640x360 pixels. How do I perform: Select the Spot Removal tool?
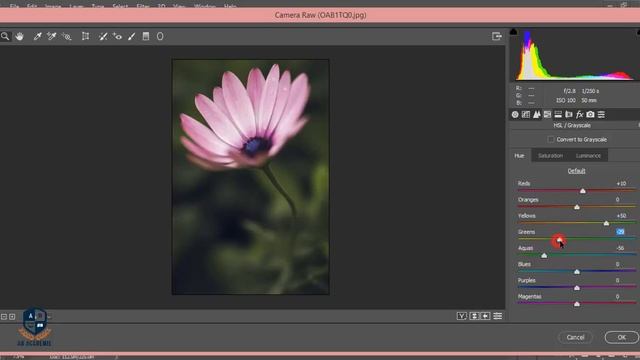click(103, 36)
